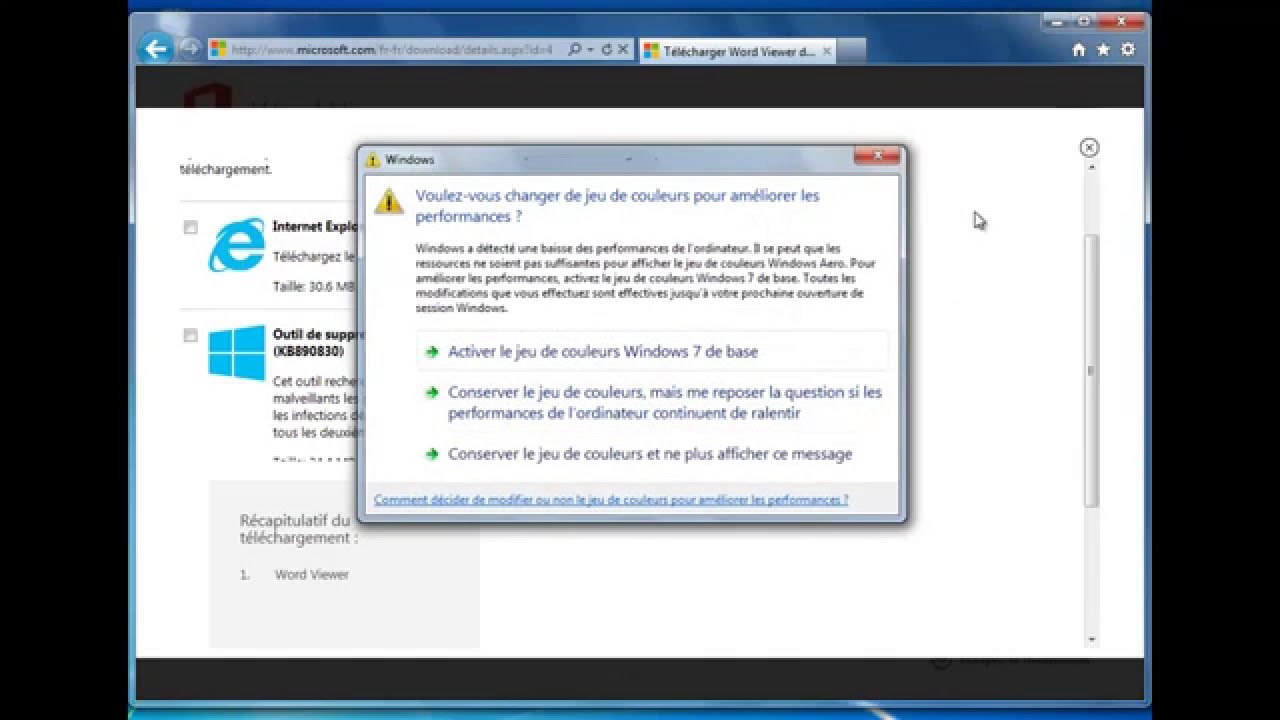Open the Tools gear icon
This screenshot has height=720, width=1280.
(1128, 49)
